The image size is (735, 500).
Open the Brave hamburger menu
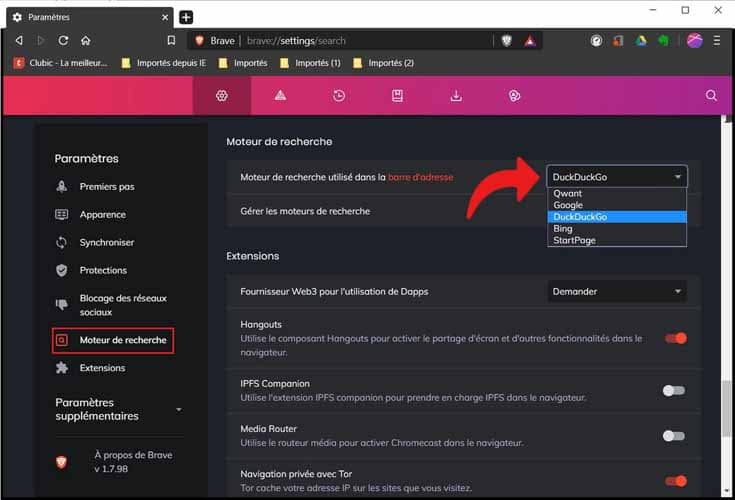point(717,41)
